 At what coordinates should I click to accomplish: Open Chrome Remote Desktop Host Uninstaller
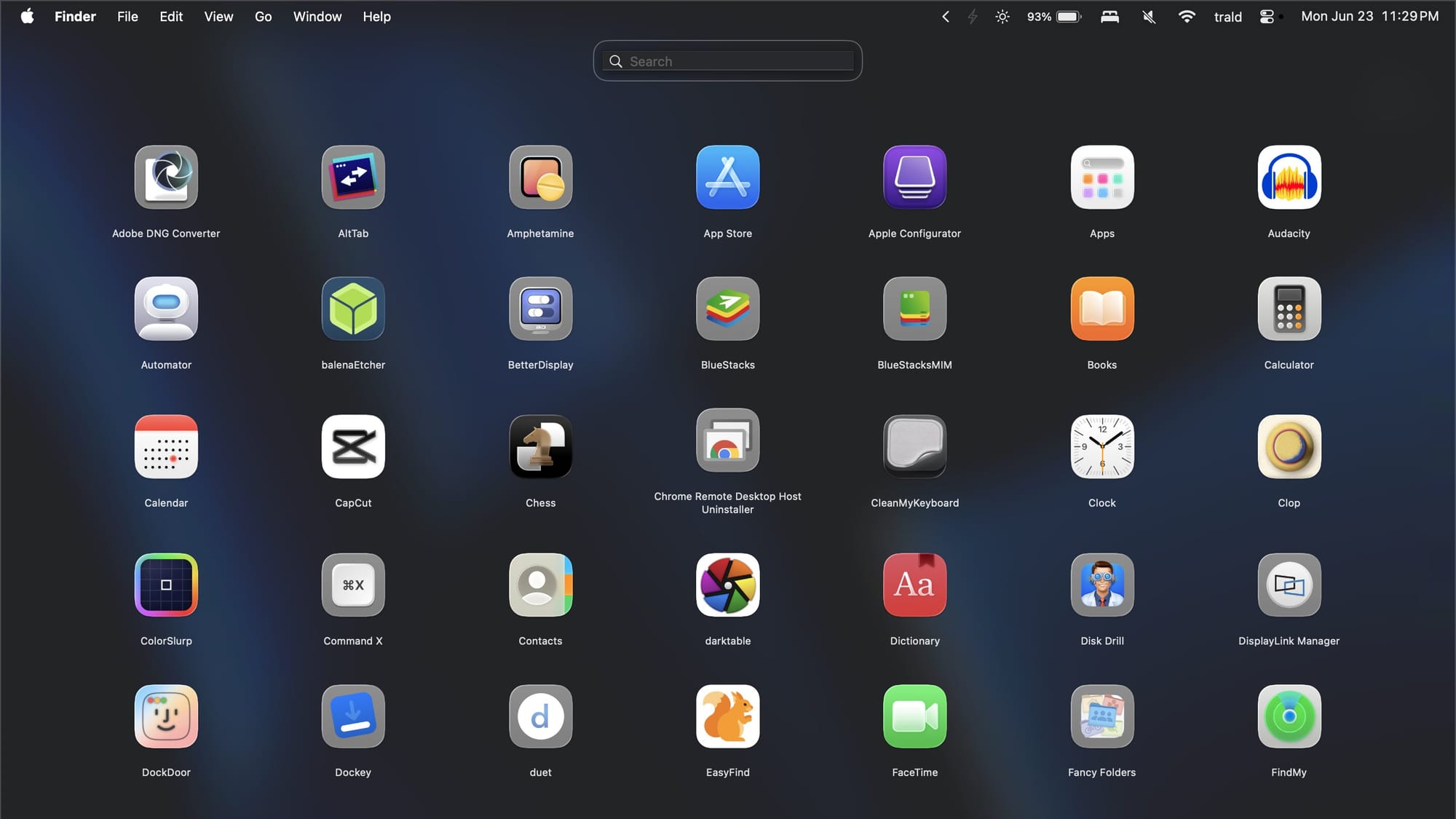[727, 440]
